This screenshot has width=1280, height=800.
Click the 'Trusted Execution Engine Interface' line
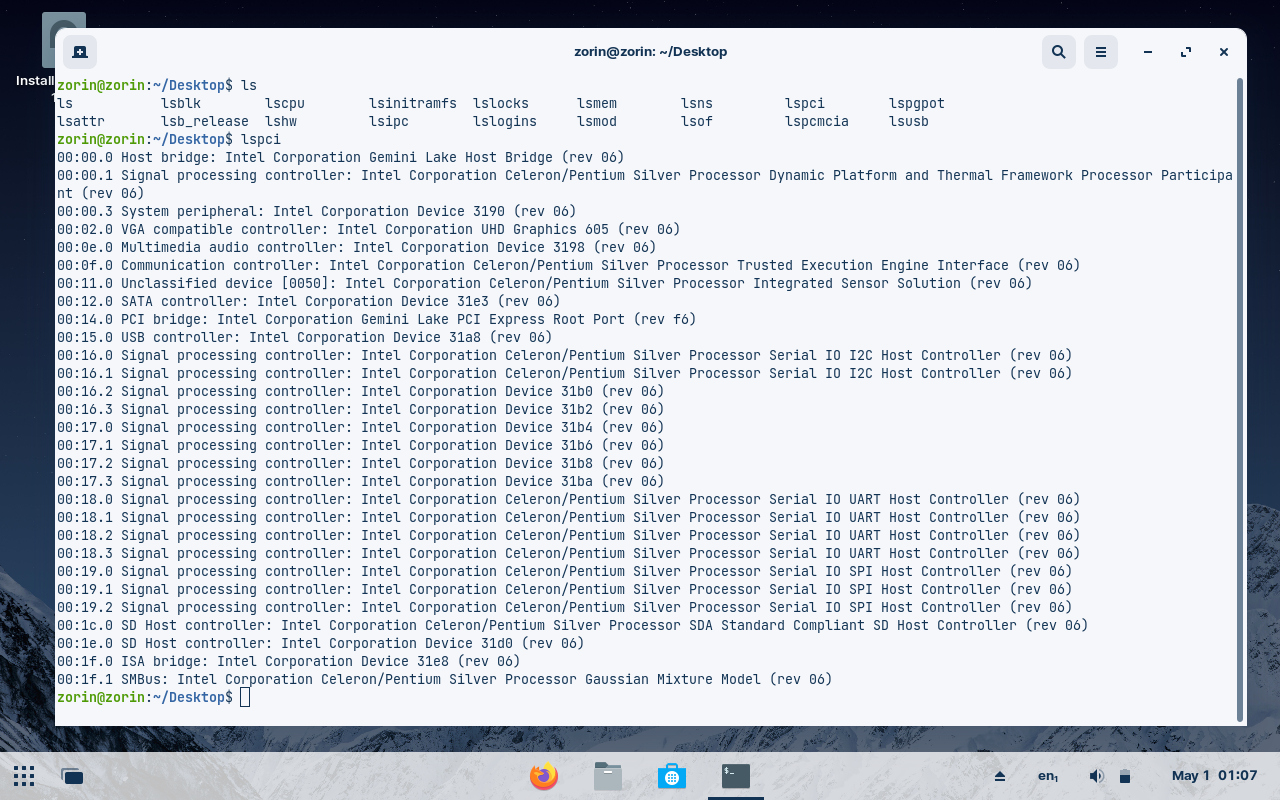pos(569,265)
